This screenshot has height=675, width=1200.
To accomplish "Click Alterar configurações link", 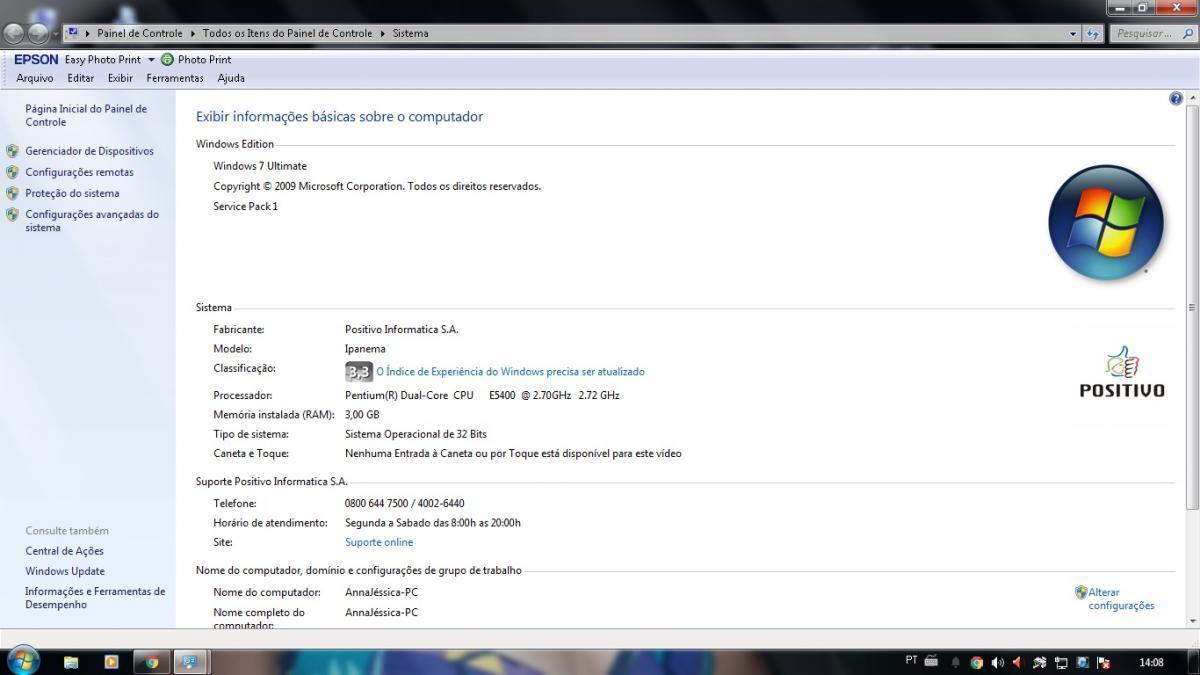I will pos(1121,599).
